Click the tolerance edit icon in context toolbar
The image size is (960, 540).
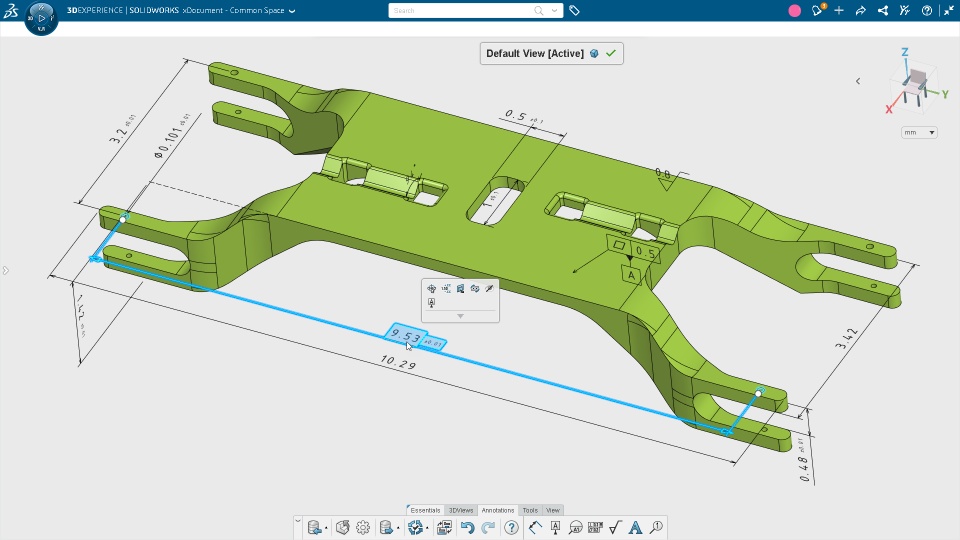[446, 288]
